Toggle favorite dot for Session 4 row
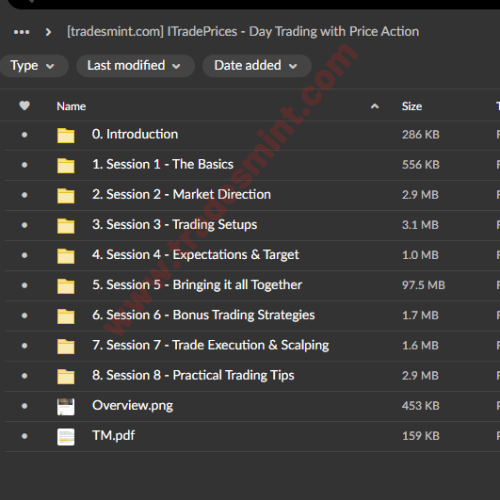Image resolution: width=500 pixels, height=500 pixels. (x=24, y=255)
